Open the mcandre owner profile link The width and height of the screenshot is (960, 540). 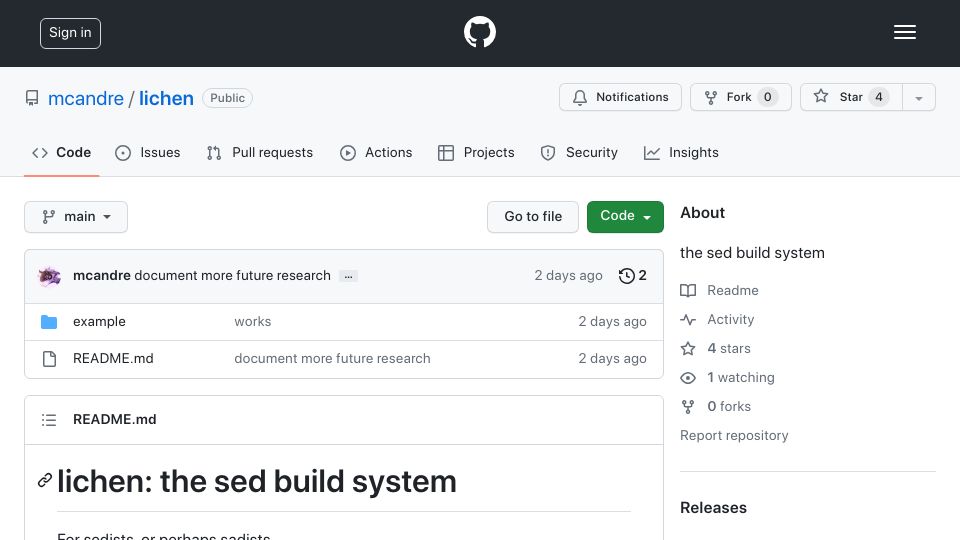click(x=86, y=98)
